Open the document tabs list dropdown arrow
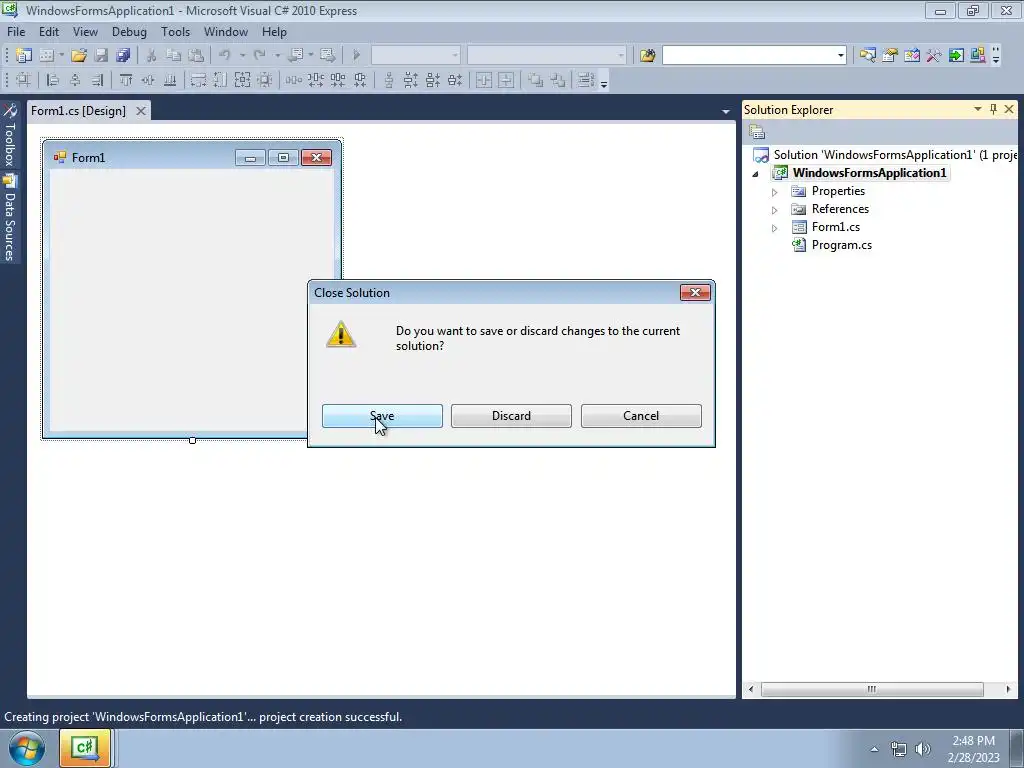 point(726,112)
